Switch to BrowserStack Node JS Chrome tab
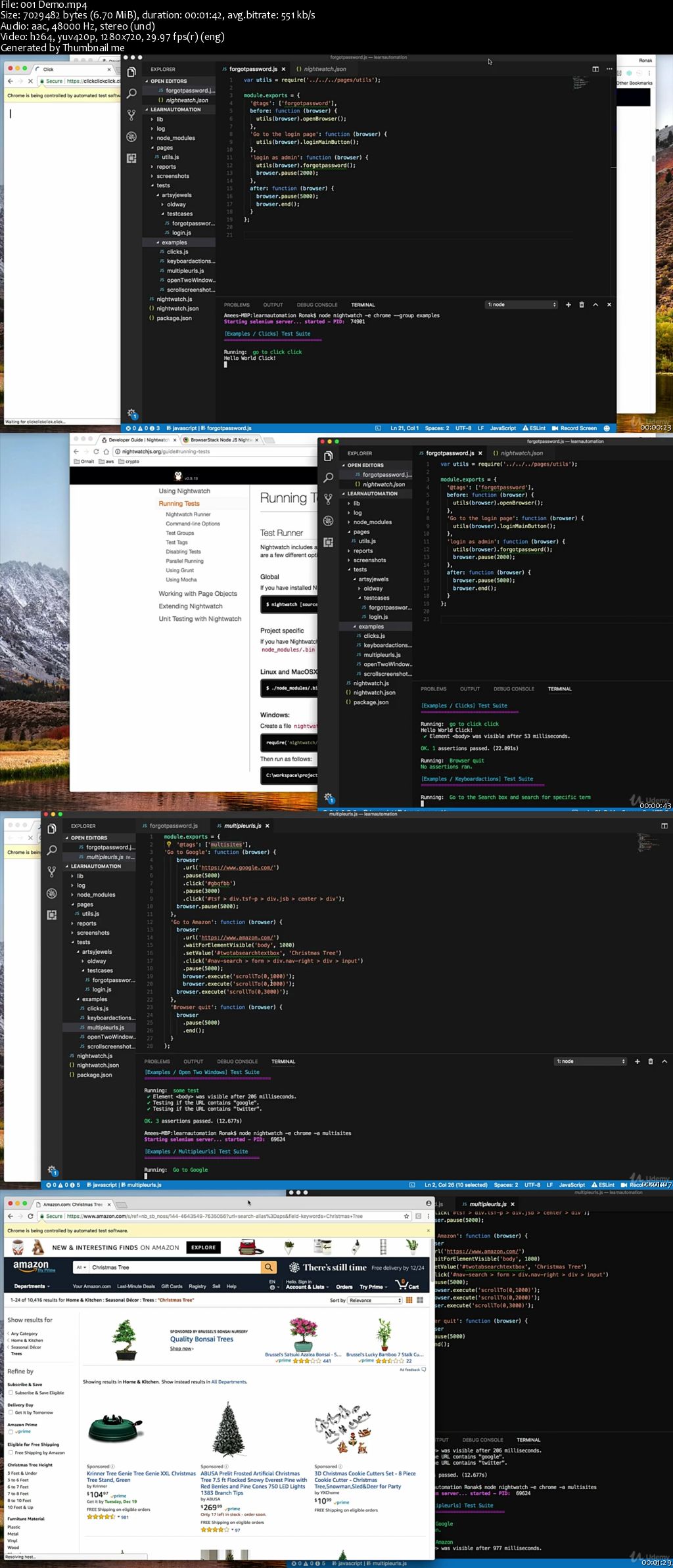673x1568 pixels. (221, 440)
